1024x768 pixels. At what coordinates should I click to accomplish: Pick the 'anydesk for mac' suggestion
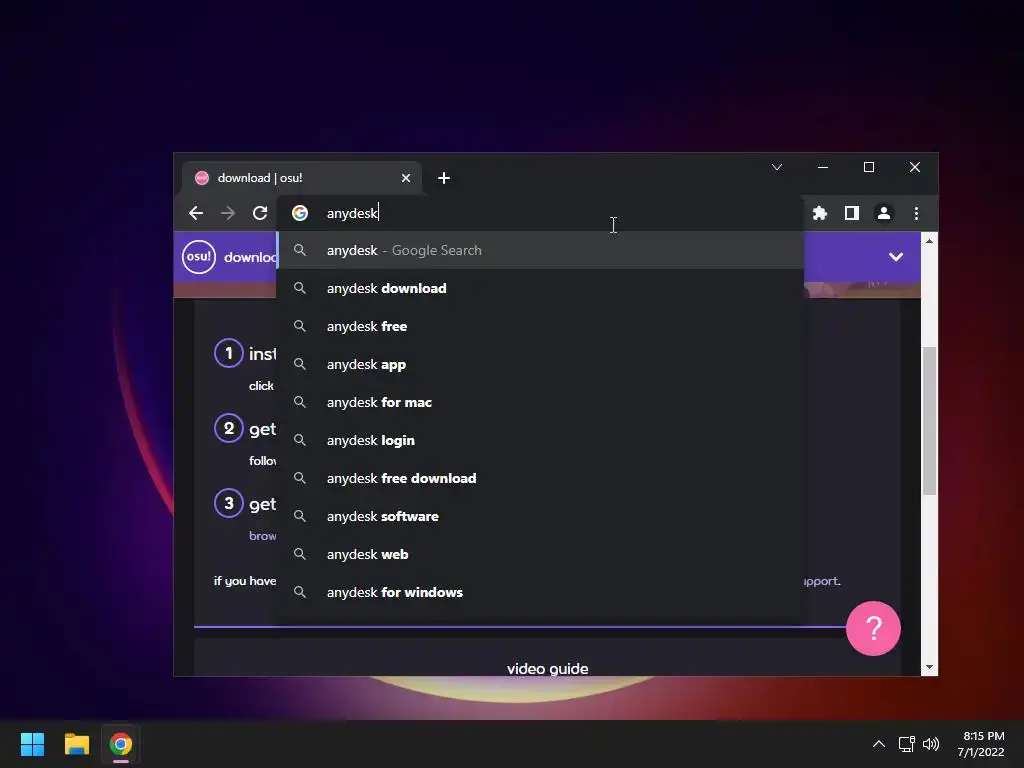click(x=540, y=402)
